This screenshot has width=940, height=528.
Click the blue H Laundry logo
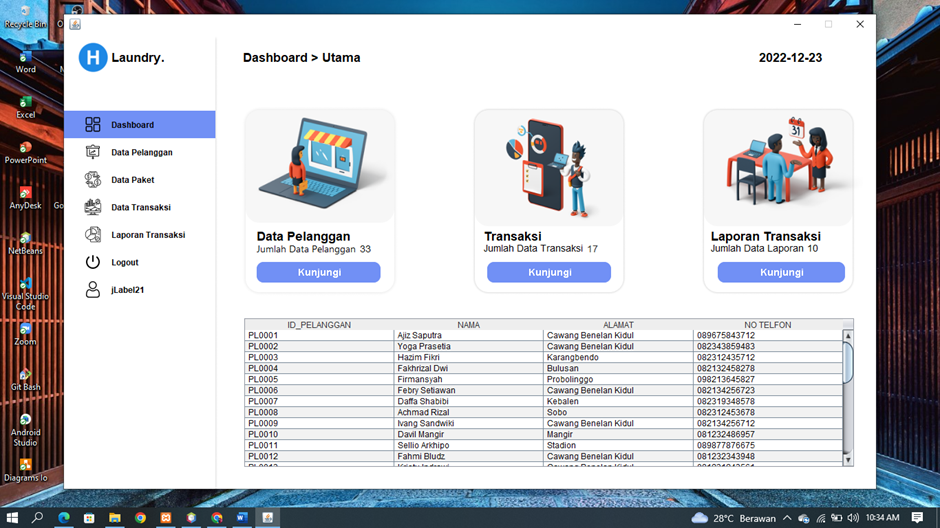[x=93, y=58]
